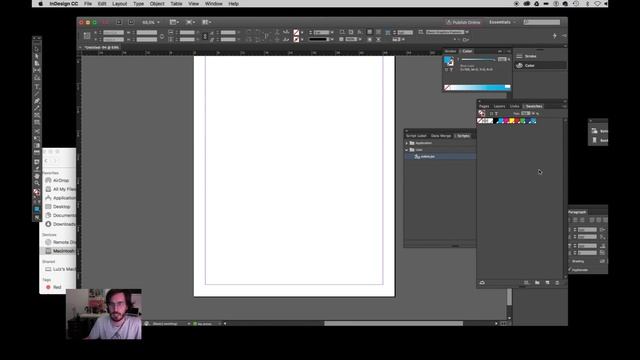Select Desktop in Finder sidebar
Viewport: 640px width, 360px height.
(61, 207)
